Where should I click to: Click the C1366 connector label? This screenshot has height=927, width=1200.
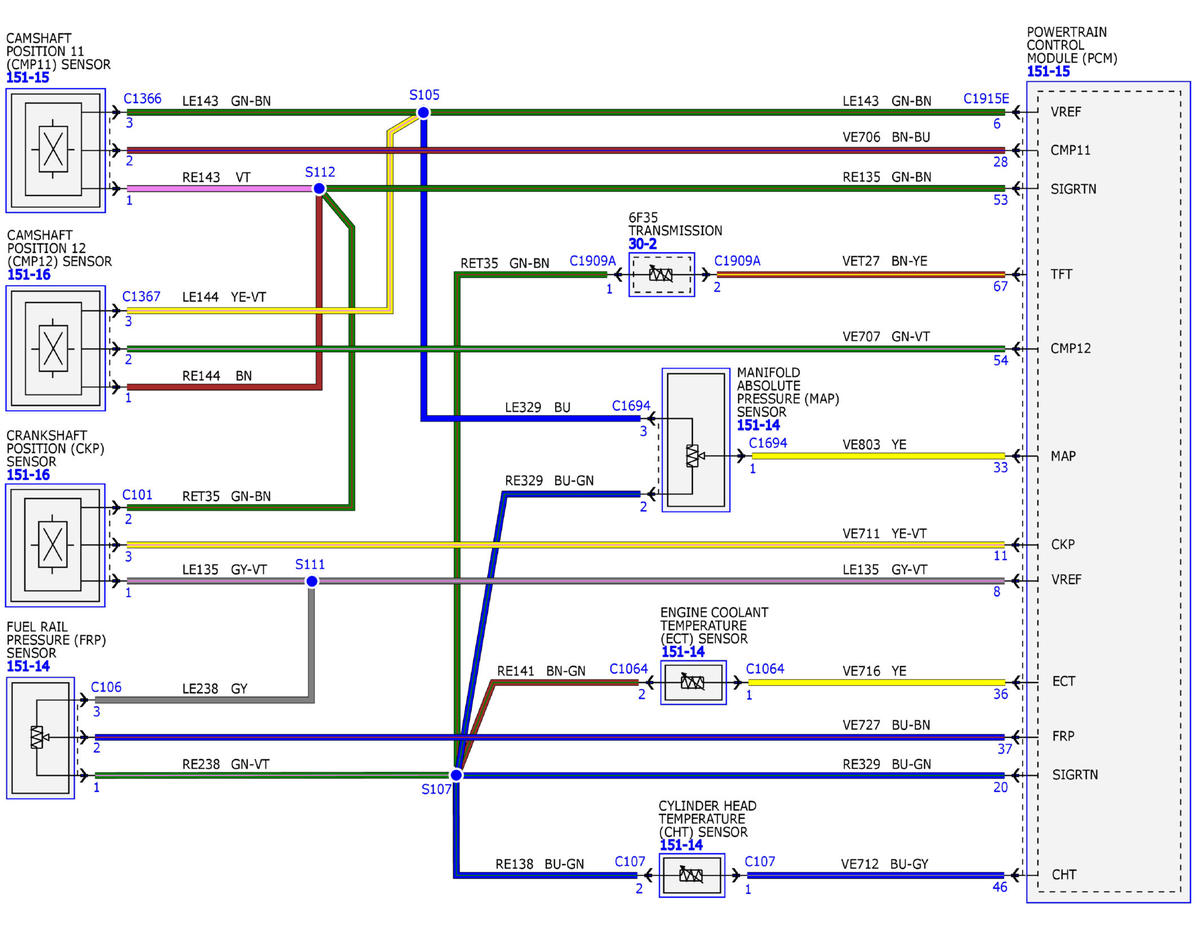pos(142,99)
